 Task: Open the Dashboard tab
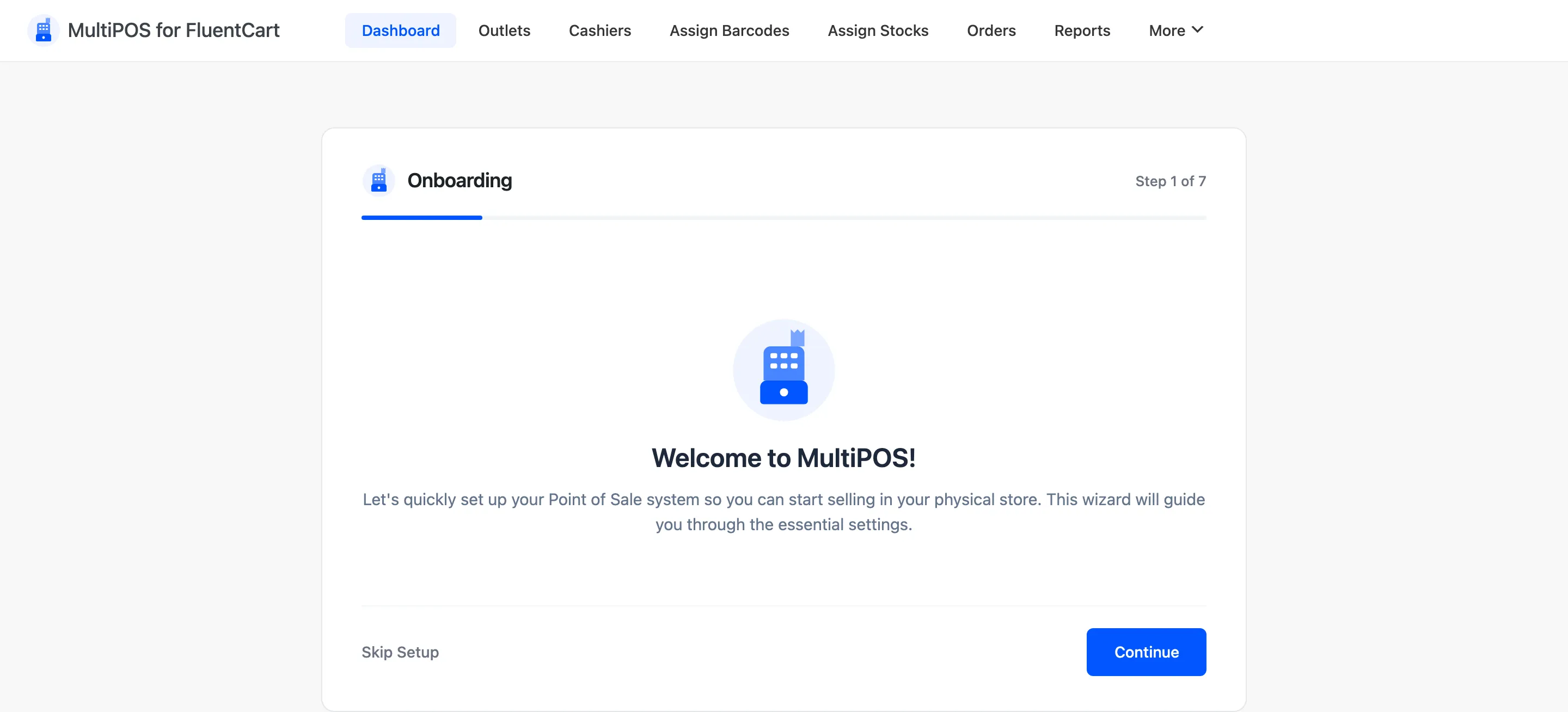pos(401,30)
